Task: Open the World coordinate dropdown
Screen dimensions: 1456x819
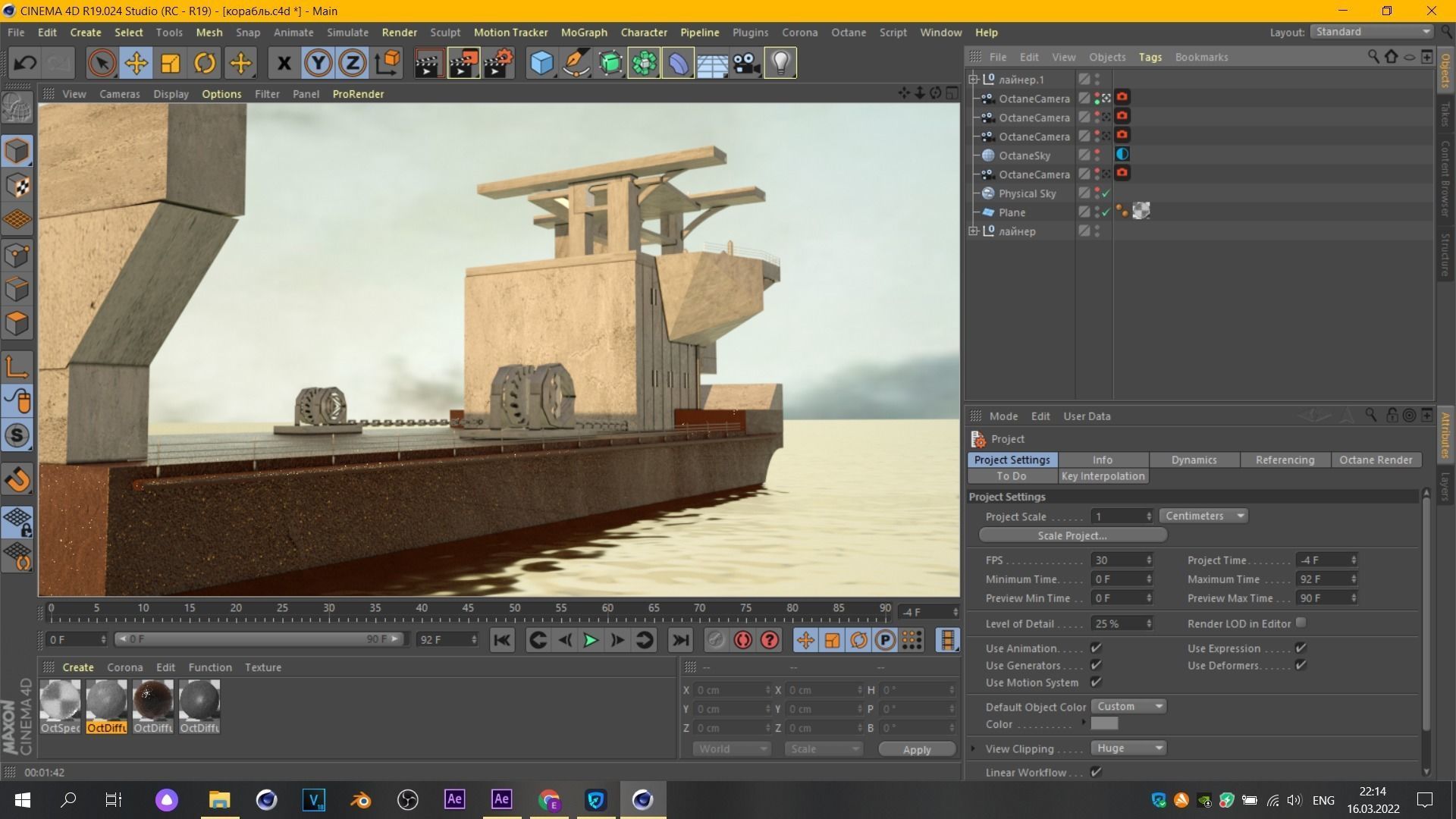Action: pyautogui.click(x=731, y=748)
